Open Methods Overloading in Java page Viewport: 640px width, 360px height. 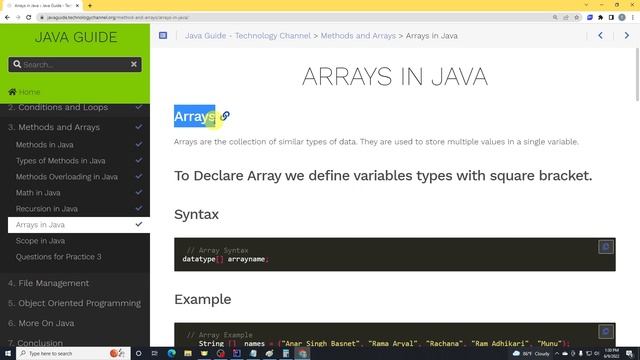[x=67, y=176]
